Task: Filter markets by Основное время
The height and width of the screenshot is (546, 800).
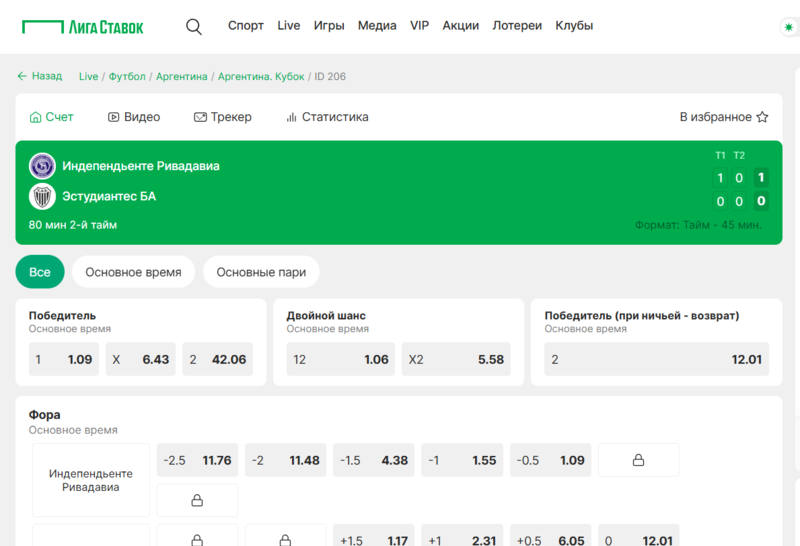Action: [133, 272]
